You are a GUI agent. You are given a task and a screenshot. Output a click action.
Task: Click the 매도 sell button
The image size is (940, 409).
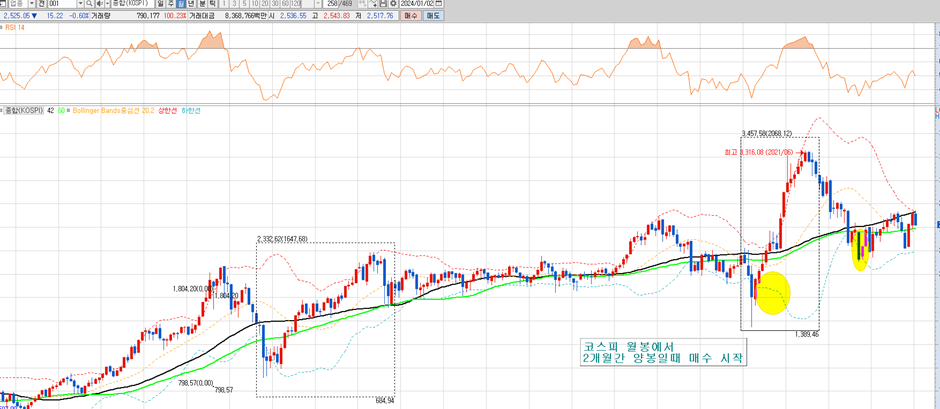pos(433,16)
